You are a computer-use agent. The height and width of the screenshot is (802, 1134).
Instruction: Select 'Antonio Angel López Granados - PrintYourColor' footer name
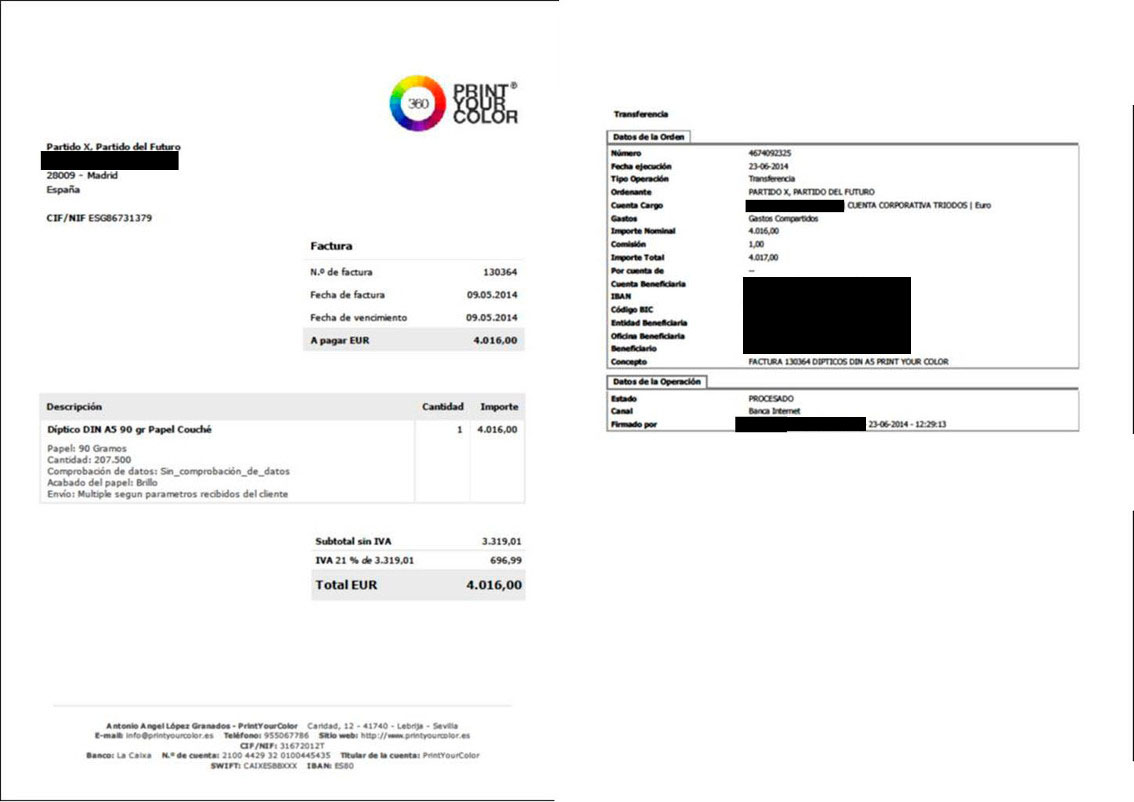click(202, 725)
